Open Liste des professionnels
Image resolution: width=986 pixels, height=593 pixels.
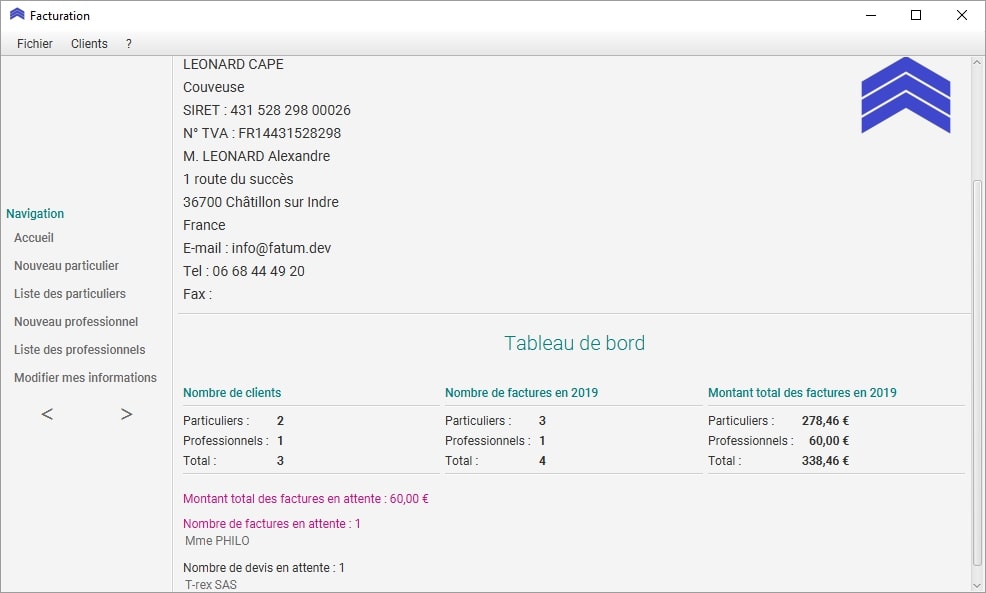(79, 350)
